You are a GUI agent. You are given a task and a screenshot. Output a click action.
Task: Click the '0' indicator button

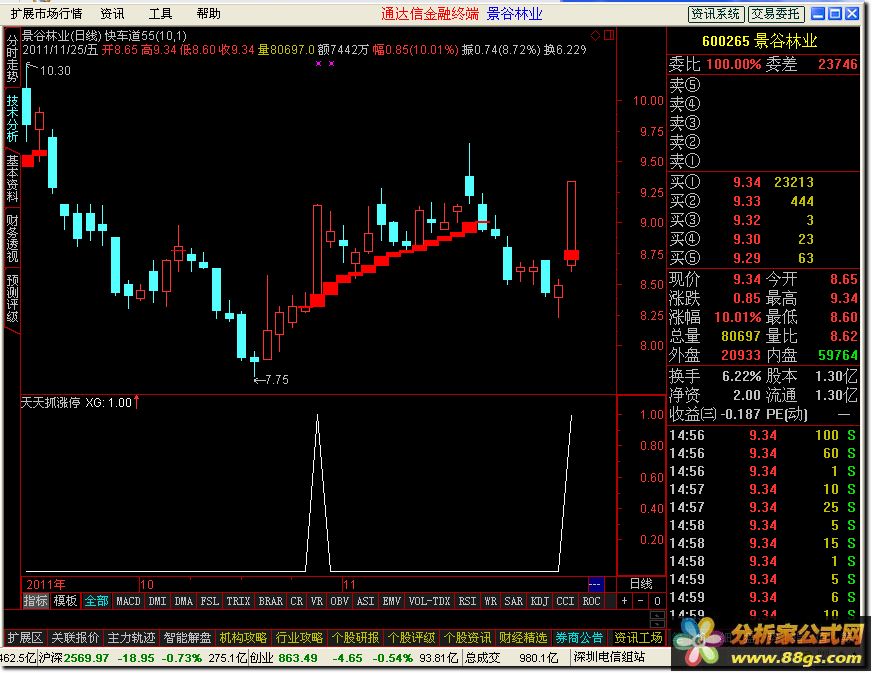click(x=657, y=601)
